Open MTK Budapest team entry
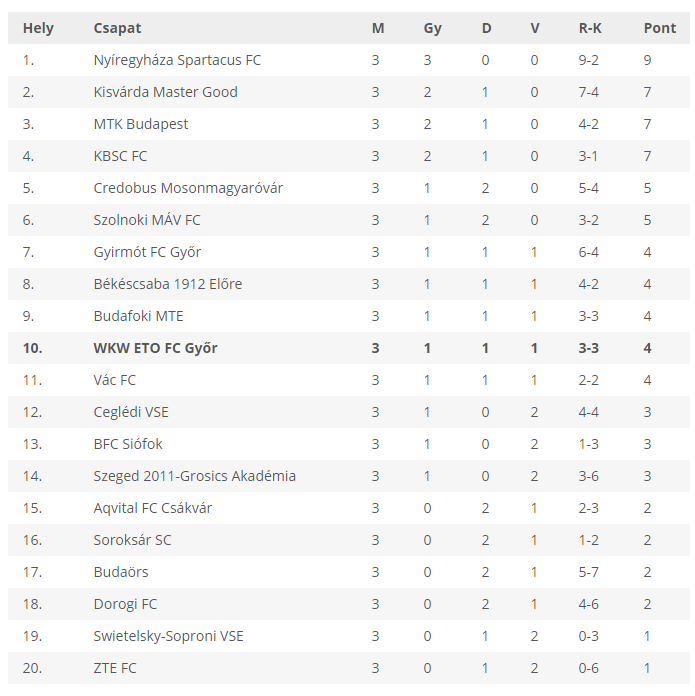Screen dimensions: 695x696 pyautogui.click(x=141, y=124)
